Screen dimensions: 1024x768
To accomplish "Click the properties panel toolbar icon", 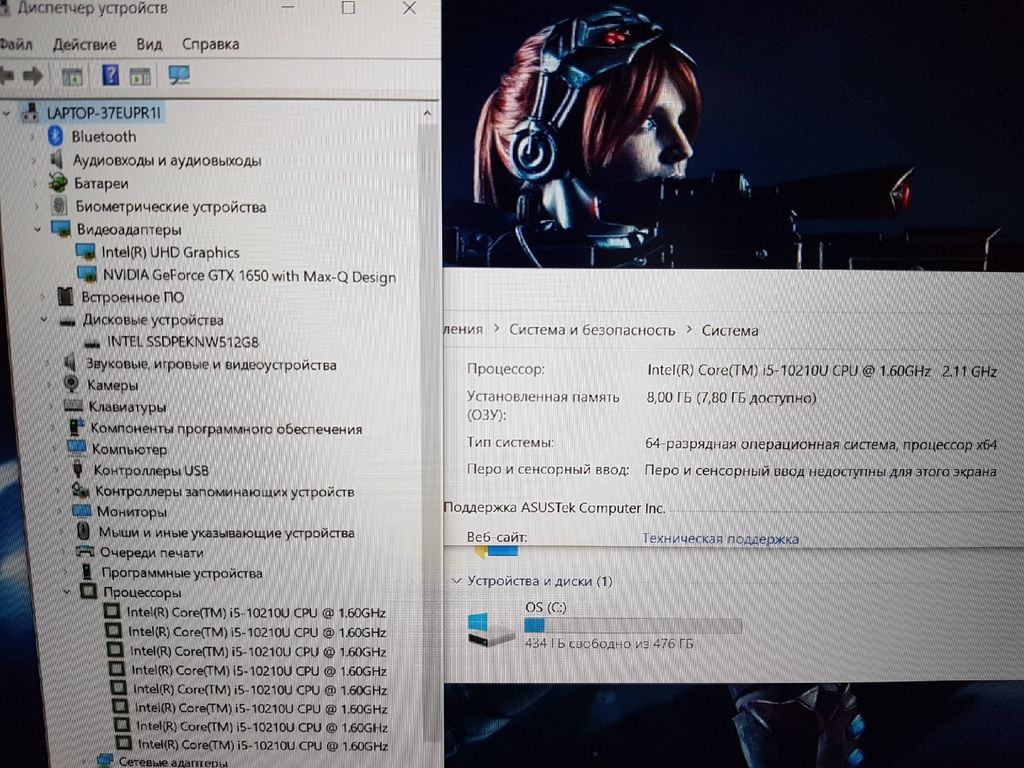I will coord(140,76).
